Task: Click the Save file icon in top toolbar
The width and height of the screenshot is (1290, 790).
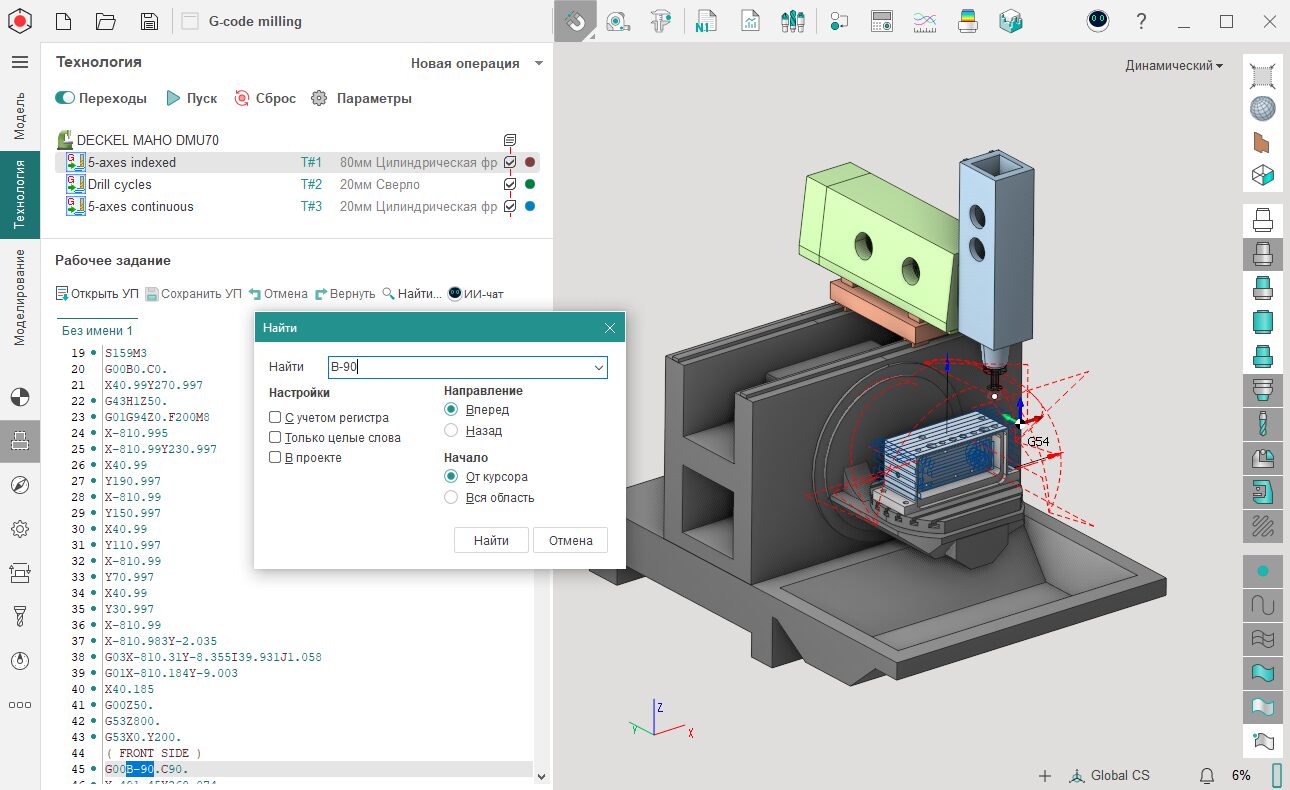Action: pyautogui.click(x=149, y=21)
